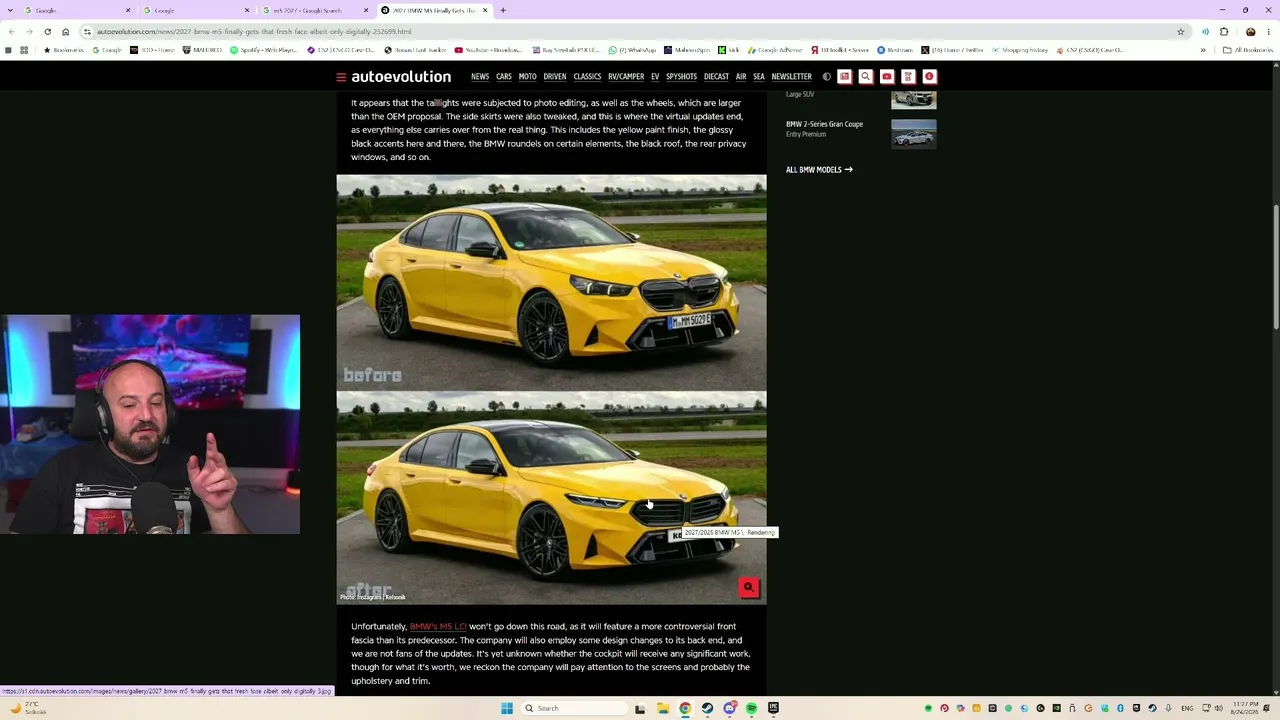Follow the 'BMW's M5 LCI' link
Image resolution: width=1280 pixels, height=720 pixels.
tap(438, 627)
